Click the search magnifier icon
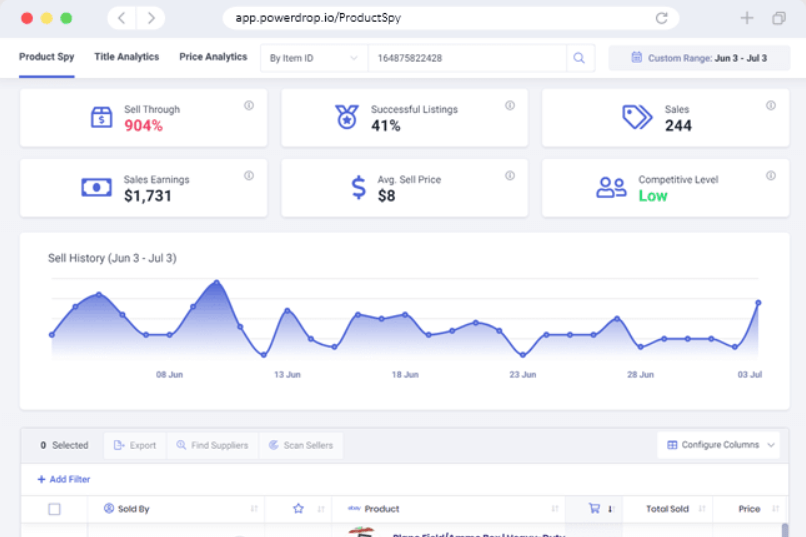The width and height of the screenshot is (806, 537). 579,58
